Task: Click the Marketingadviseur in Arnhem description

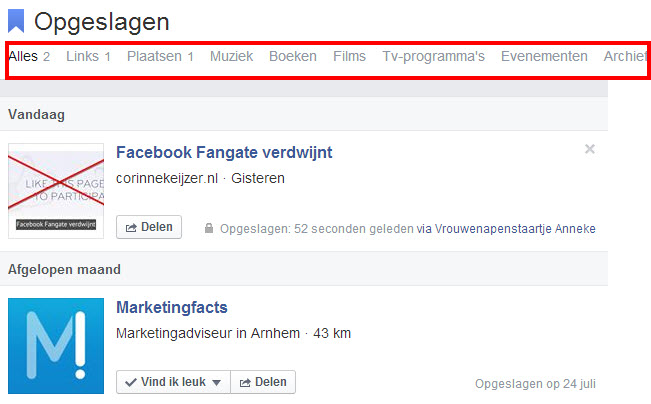Action: click(x=208, y=333)
